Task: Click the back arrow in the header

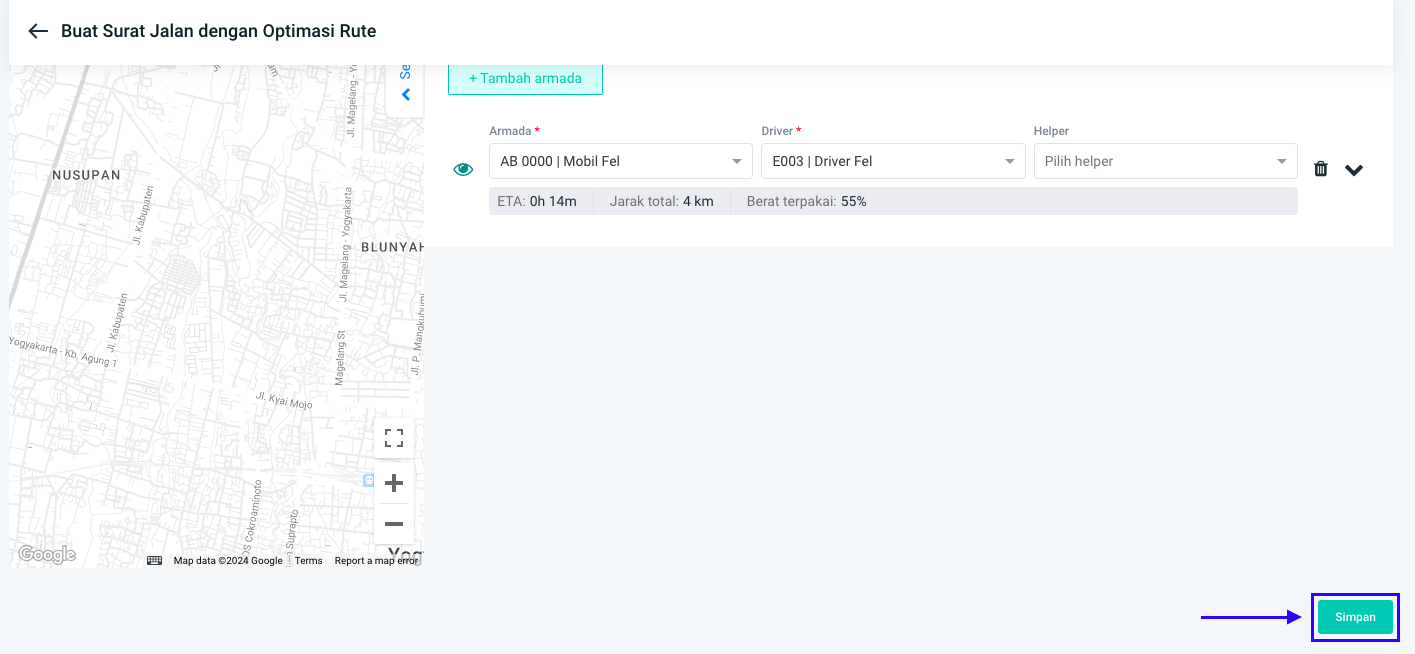Action: point(38,31)
